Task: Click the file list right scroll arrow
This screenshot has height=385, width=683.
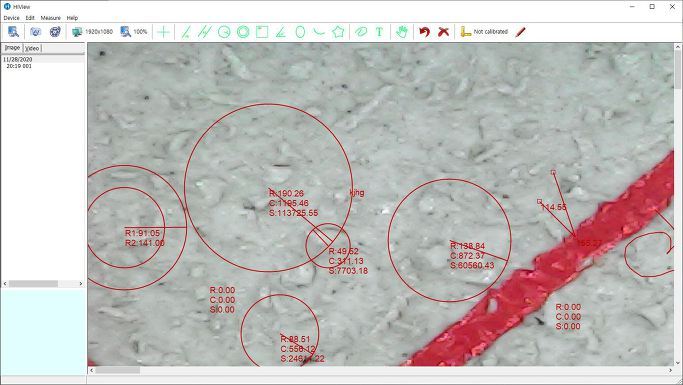Action: coord(81,284)
